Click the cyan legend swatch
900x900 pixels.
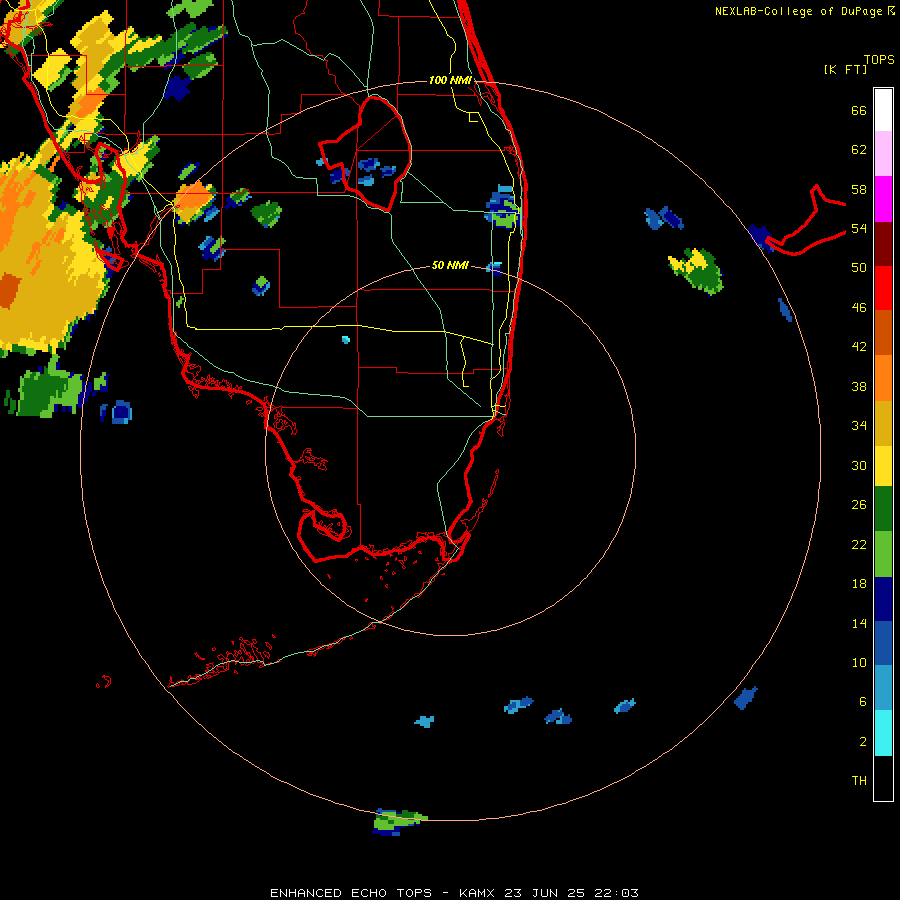click(x=883, y=733)
